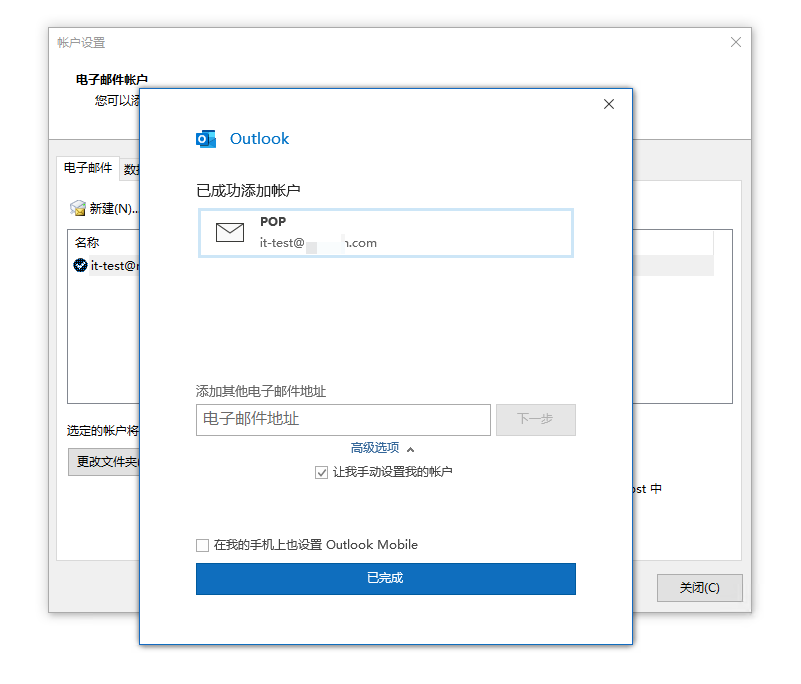This screenshot has width=801, height=684.
Task: Close the 帐户设置 window with X
Action: click(736, 42)
